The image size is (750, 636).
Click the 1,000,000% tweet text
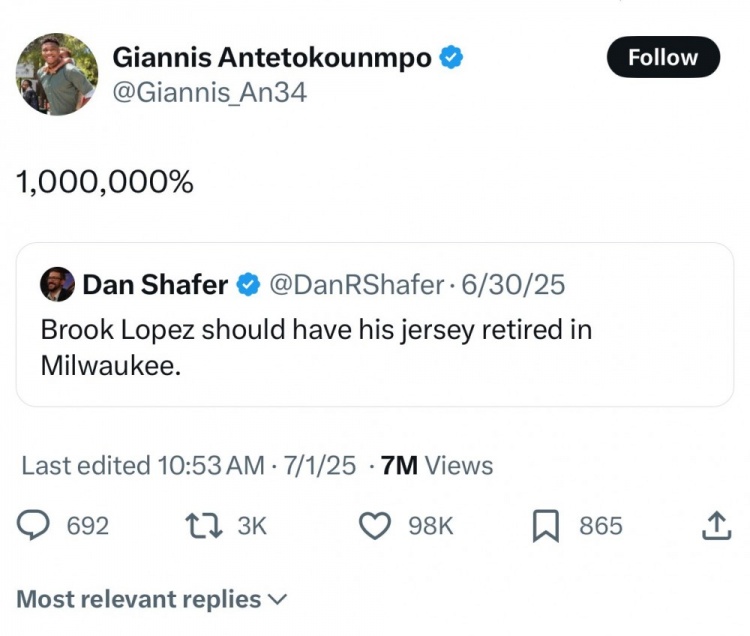104,183
